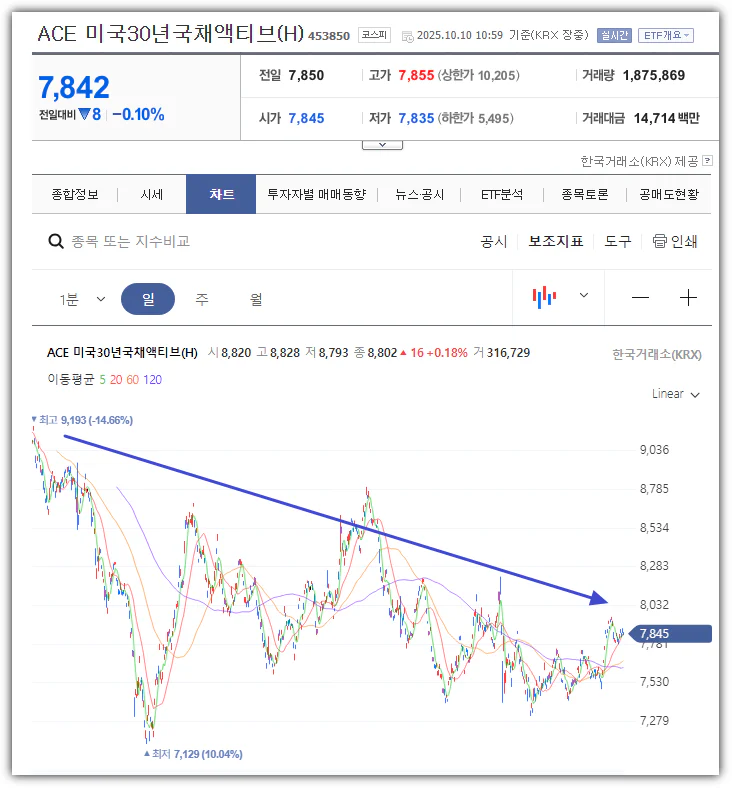Switch to the 종합정보 tab

(x=75, y=195)
